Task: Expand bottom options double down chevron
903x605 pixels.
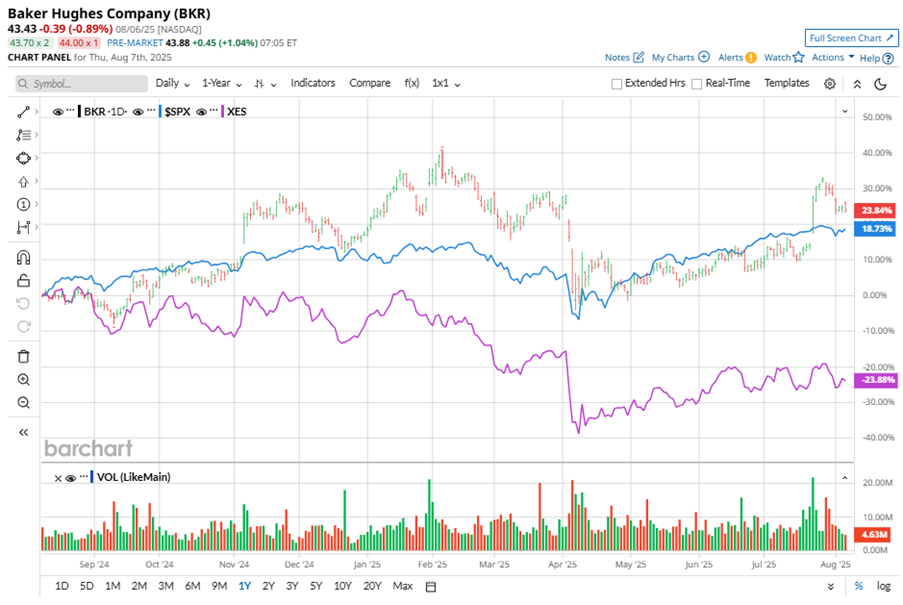Action: [x=830, y=587]
